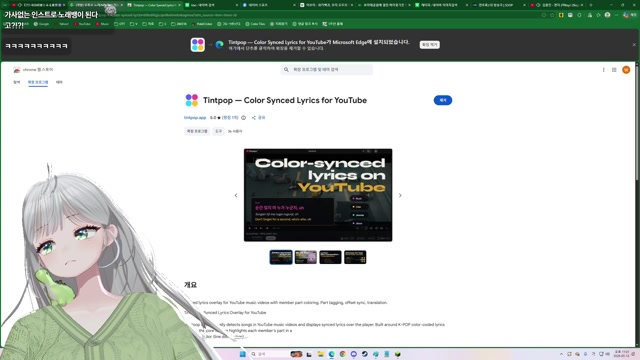Click the tools category chip
Screen dimensions: 640x360
click(219, 131)
